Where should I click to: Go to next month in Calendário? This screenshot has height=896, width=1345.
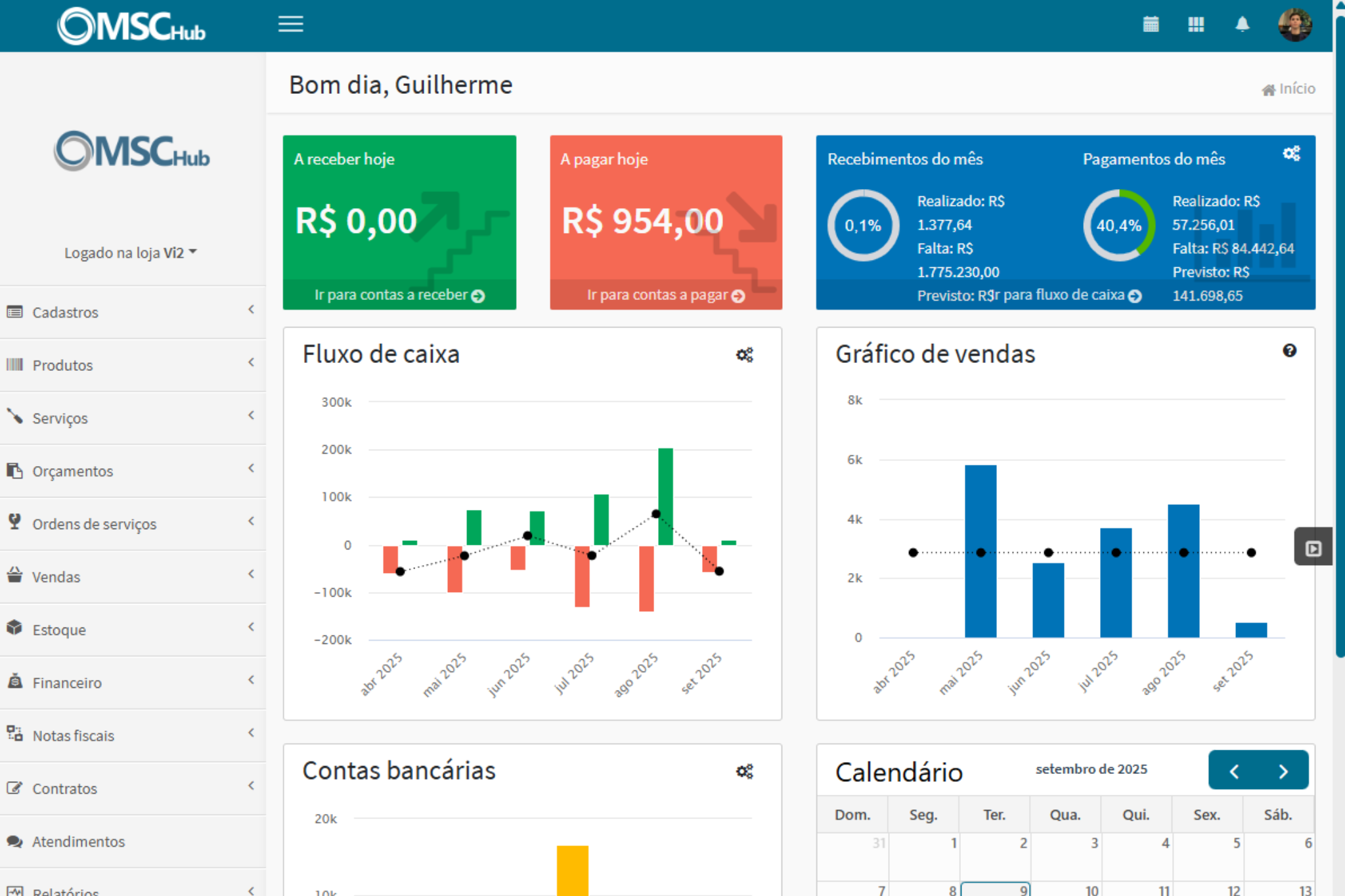point(1283,771)
